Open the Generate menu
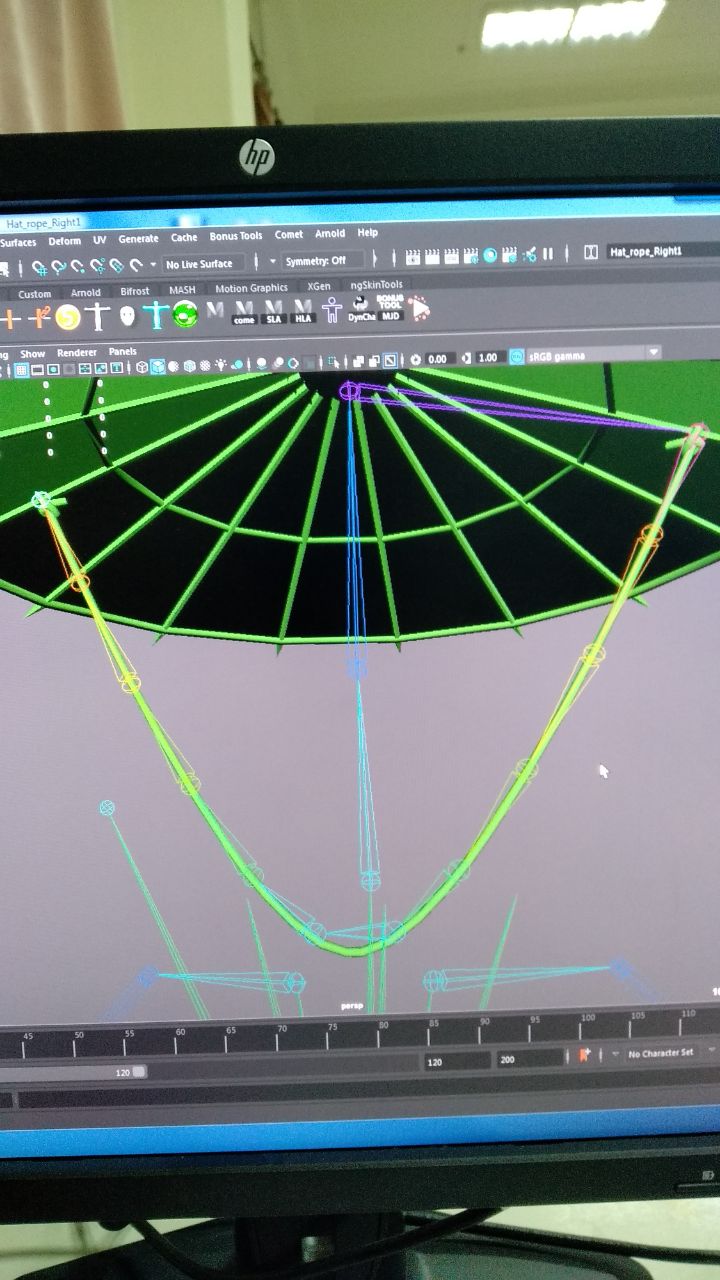720x1280 pixels. pyautogui.click(x=138, y=239)
